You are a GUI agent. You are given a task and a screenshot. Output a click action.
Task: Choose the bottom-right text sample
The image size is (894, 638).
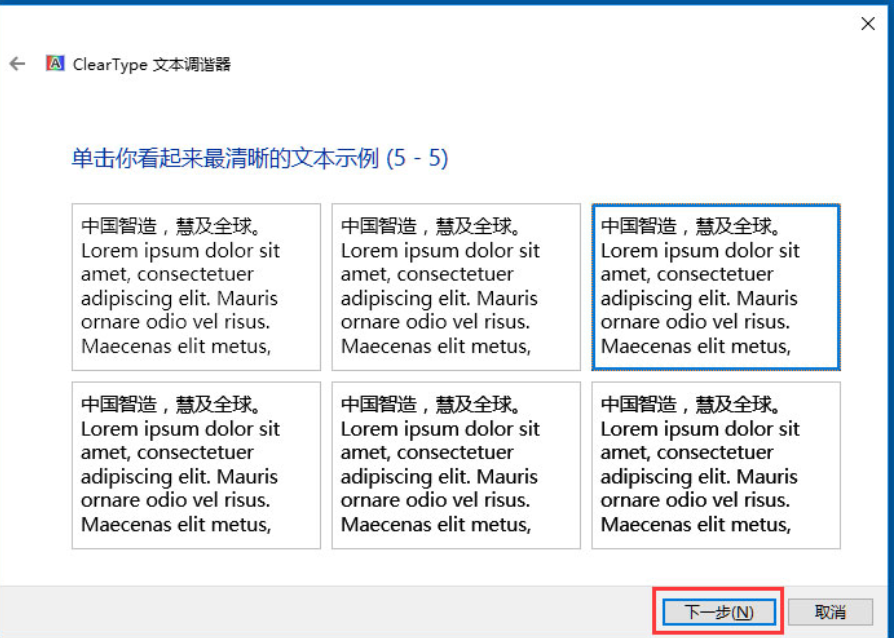coord(716,464)
